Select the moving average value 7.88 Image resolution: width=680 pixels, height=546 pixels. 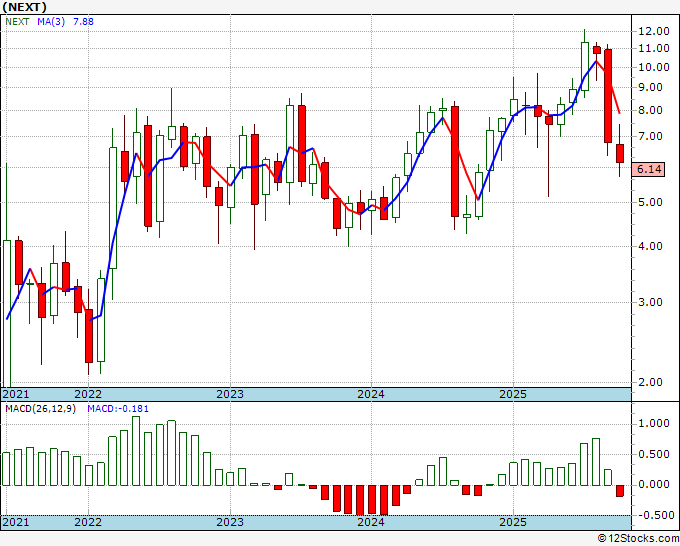coord(83,22)
